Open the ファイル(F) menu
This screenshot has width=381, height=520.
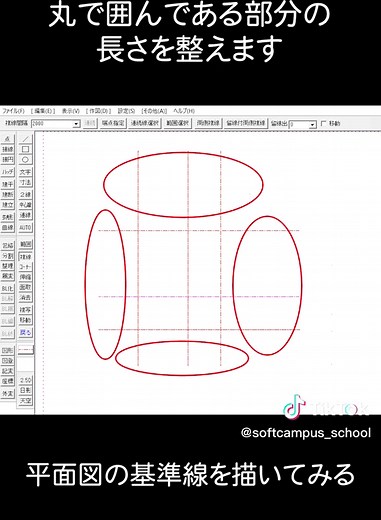[13, 111]
